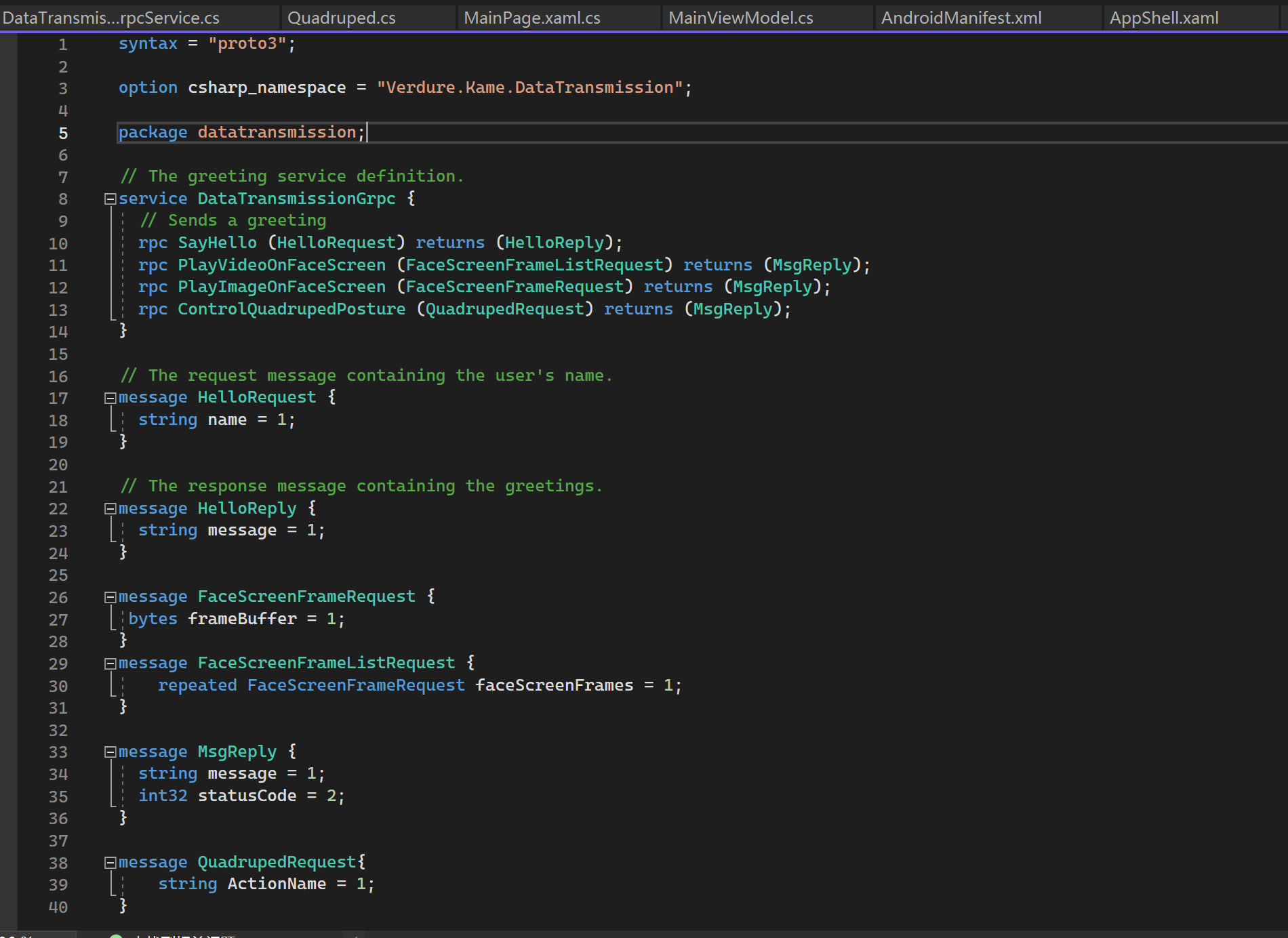Click the ActionName field name
Viewport: 1288px width, 938px height.
(x=277, y=884)
